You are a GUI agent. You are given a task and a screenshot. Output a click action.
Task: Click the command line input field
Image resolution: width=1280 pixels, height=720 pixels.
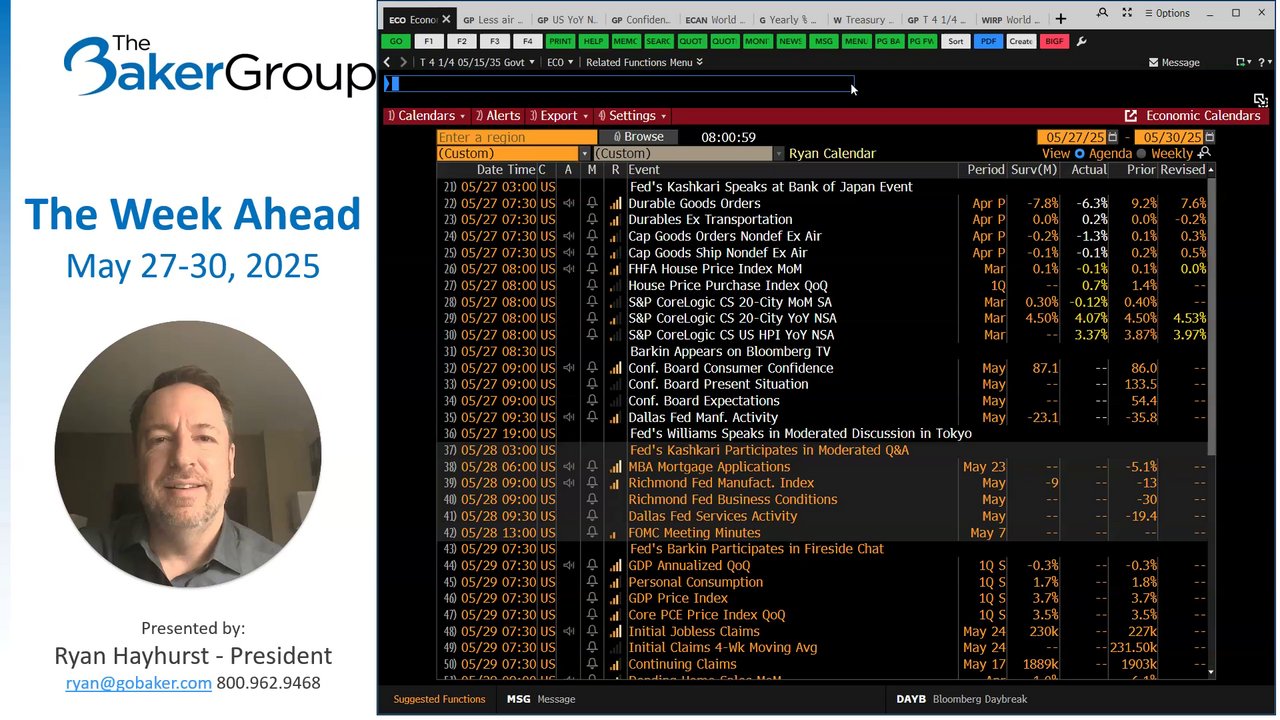(x=620, y=84)
